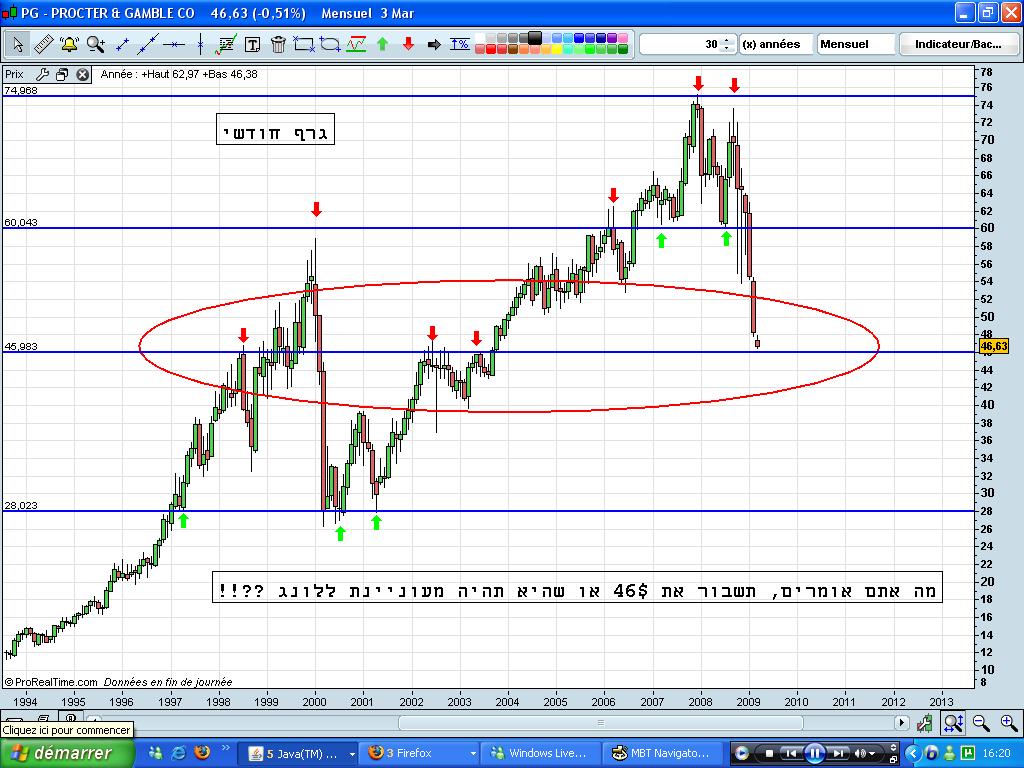Expand quick launch chevron
This screenshot has height=768, width=1024.
point(226,748)
